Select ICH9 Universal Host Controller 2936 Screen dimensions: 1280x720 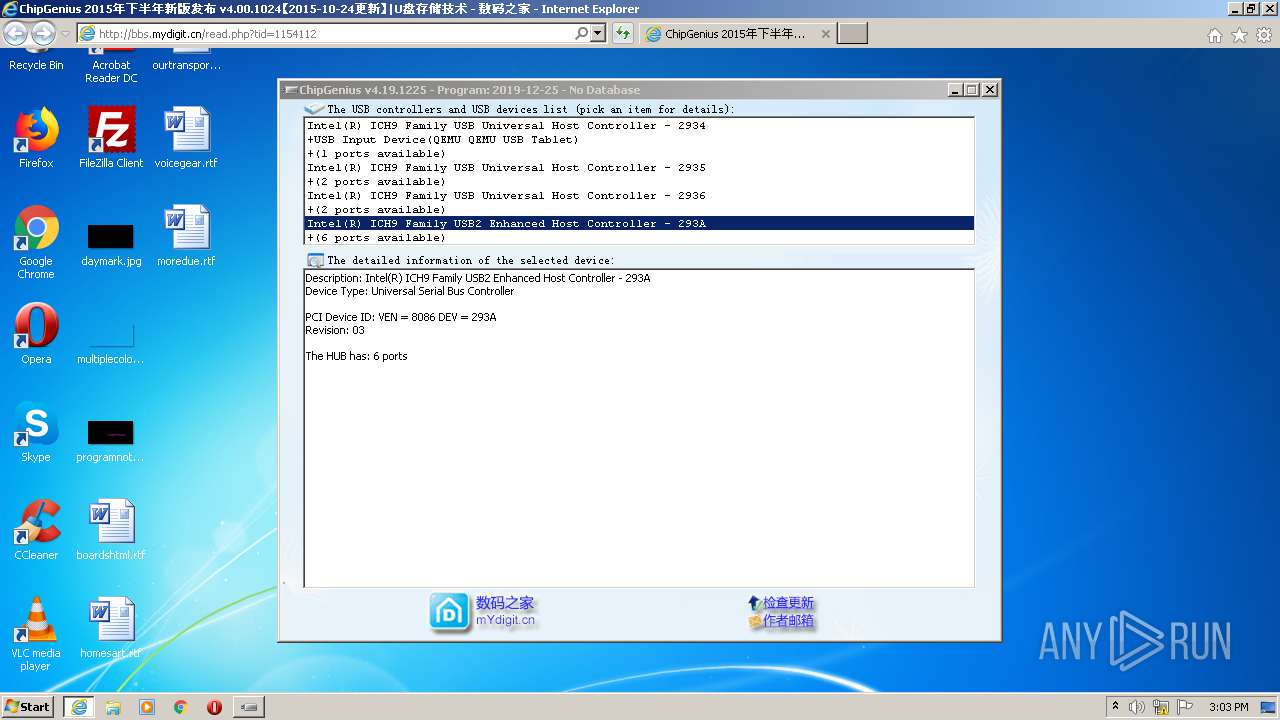click(x=639, y=196)
